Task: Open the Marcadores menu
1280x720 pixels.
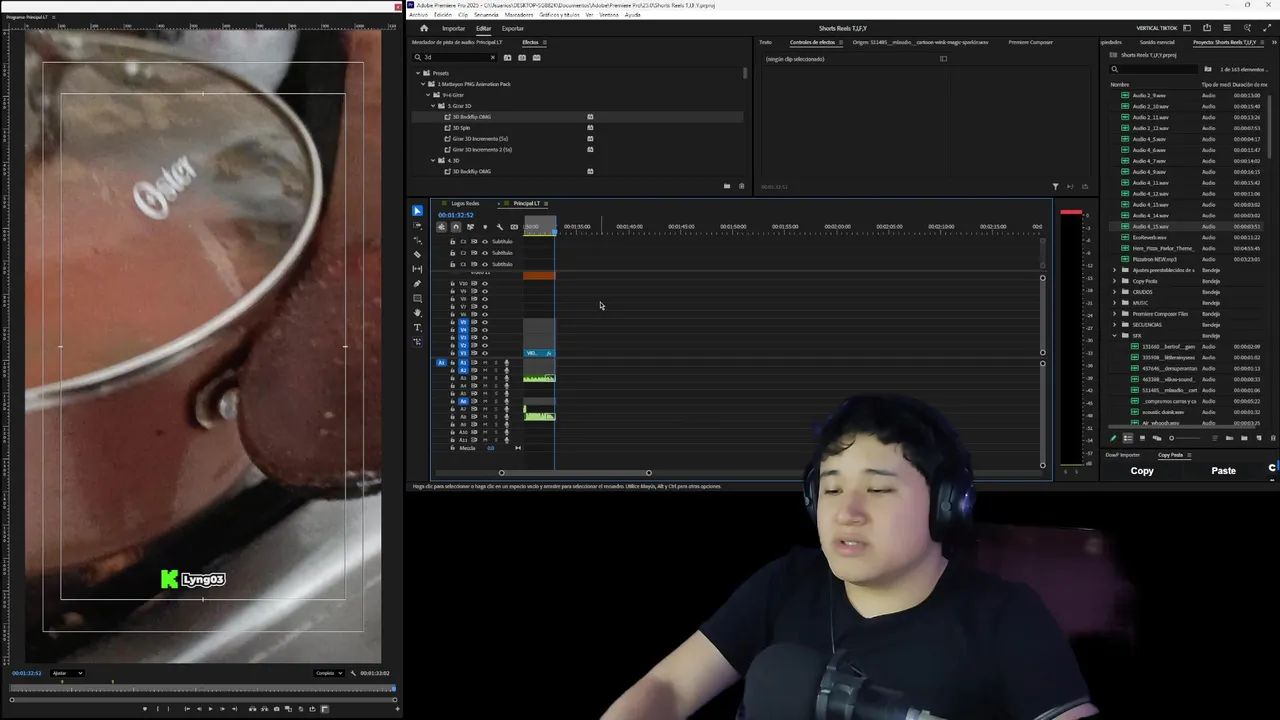Action: coord(518,15)
